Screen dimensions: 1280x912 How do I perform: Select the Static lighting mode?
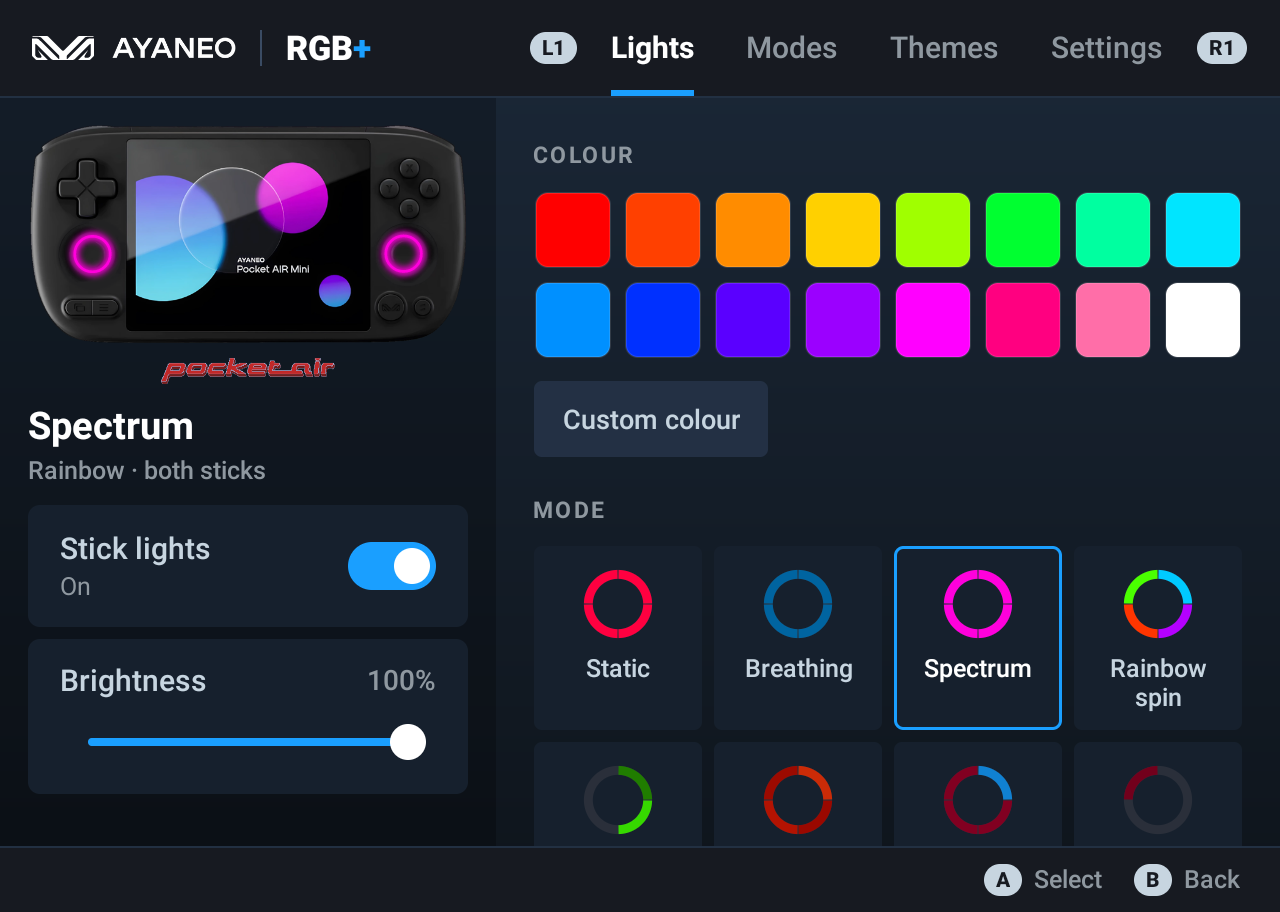tap(618, 638)
